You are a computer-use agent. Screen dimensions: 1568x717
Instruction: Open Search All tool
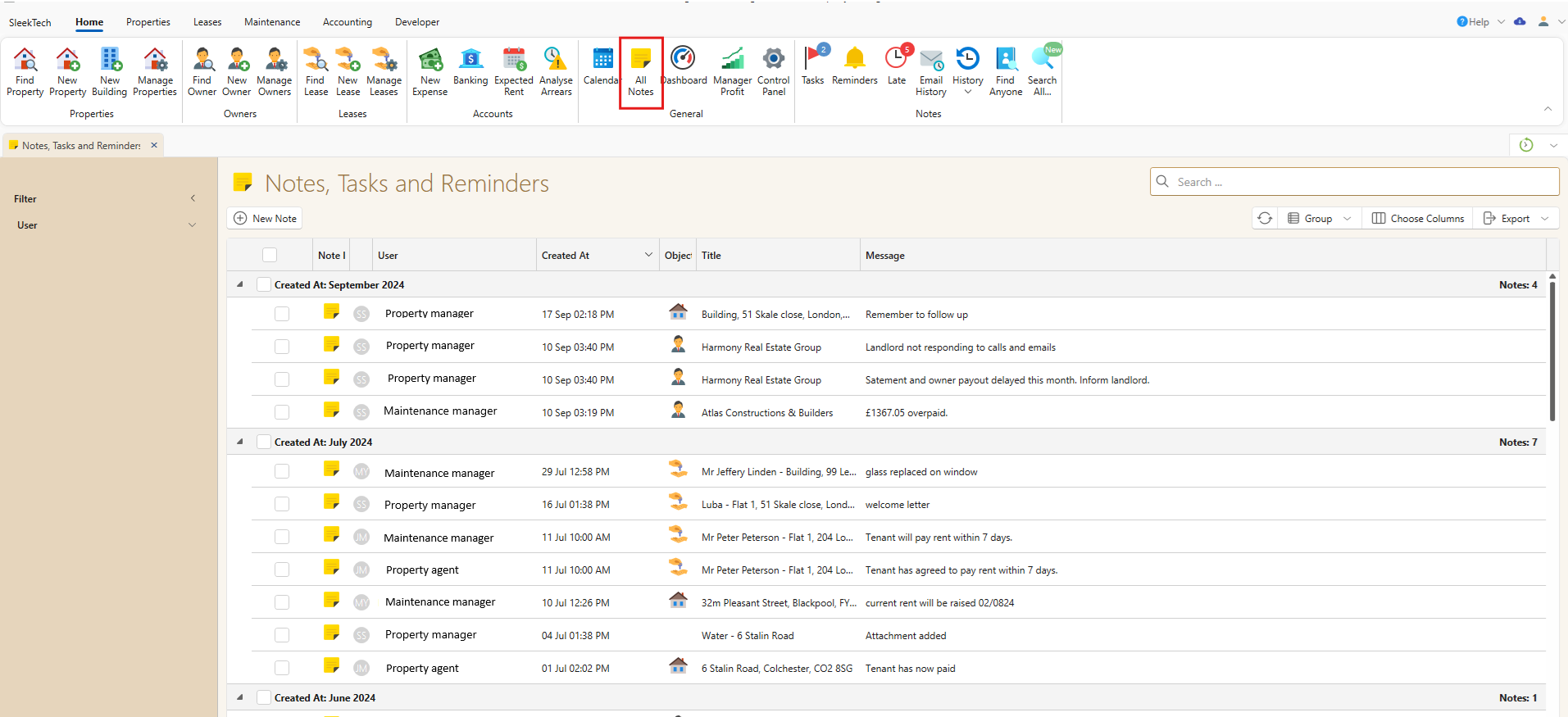click(x=1043, y=70)
